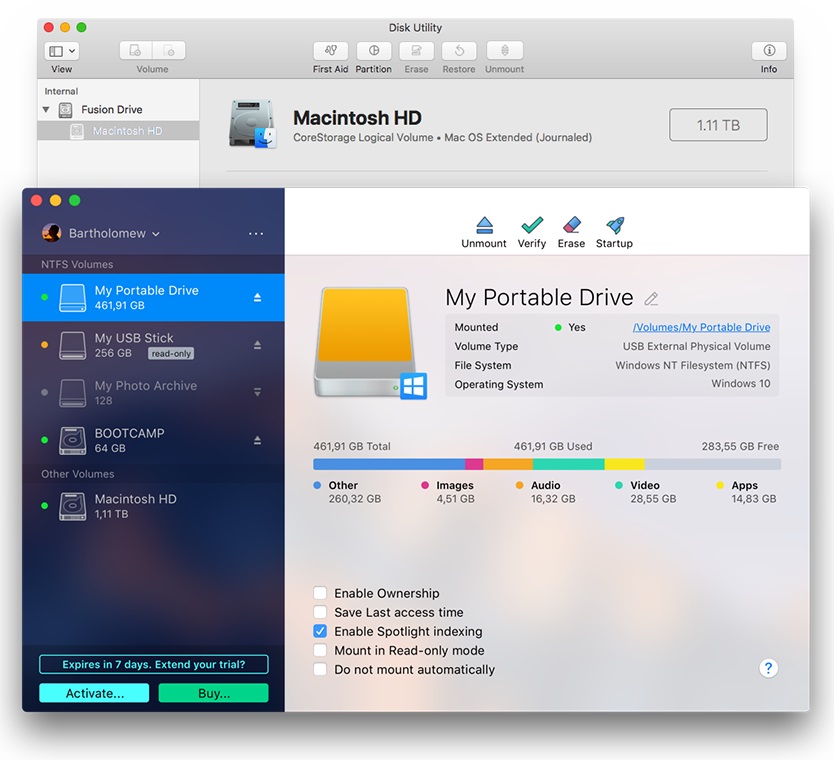This screenshot has width=834, height=760.
Task: Uncheck Enable Spotlight indexing
Action: click(x=320, y=631)
